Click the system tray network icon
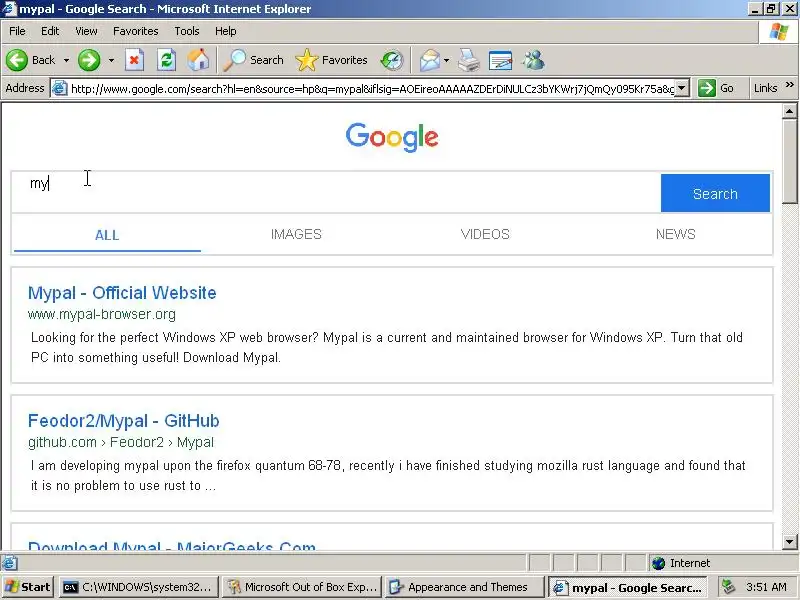The image size is (800, 600). point(728,587)
